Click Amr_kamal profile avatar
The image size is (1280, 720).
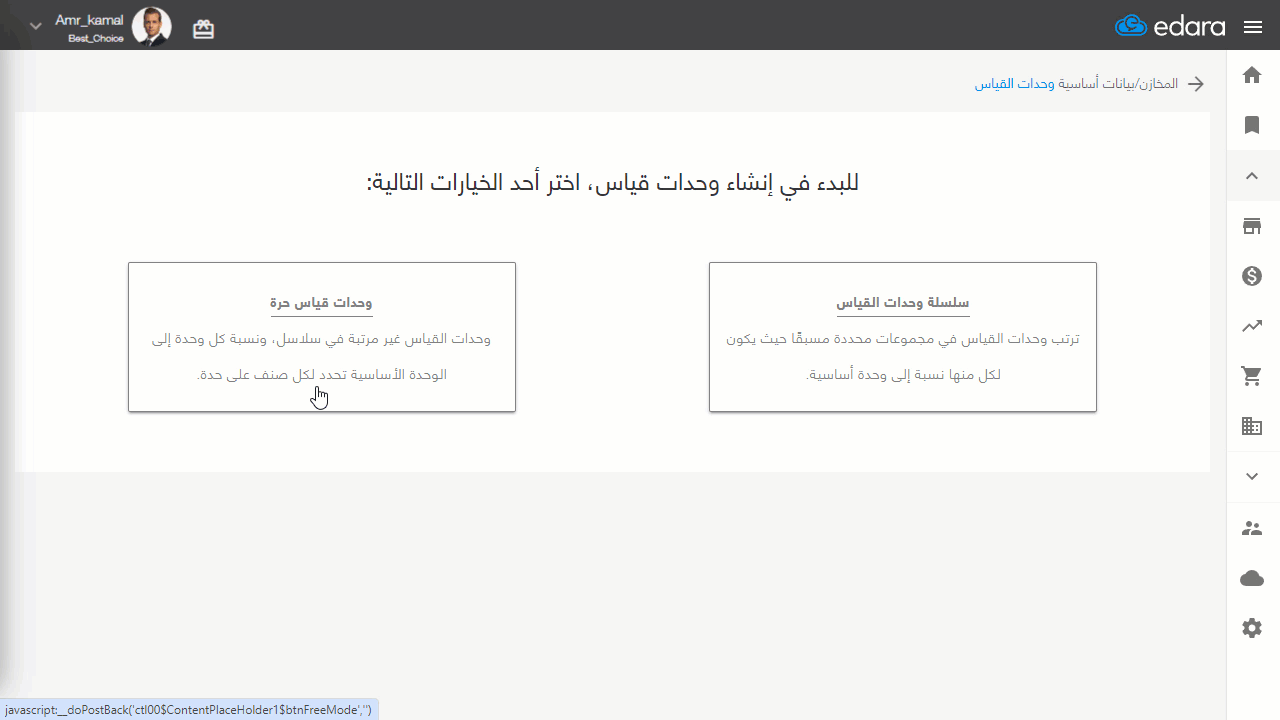pyautogui.click(x=152, y=27)
